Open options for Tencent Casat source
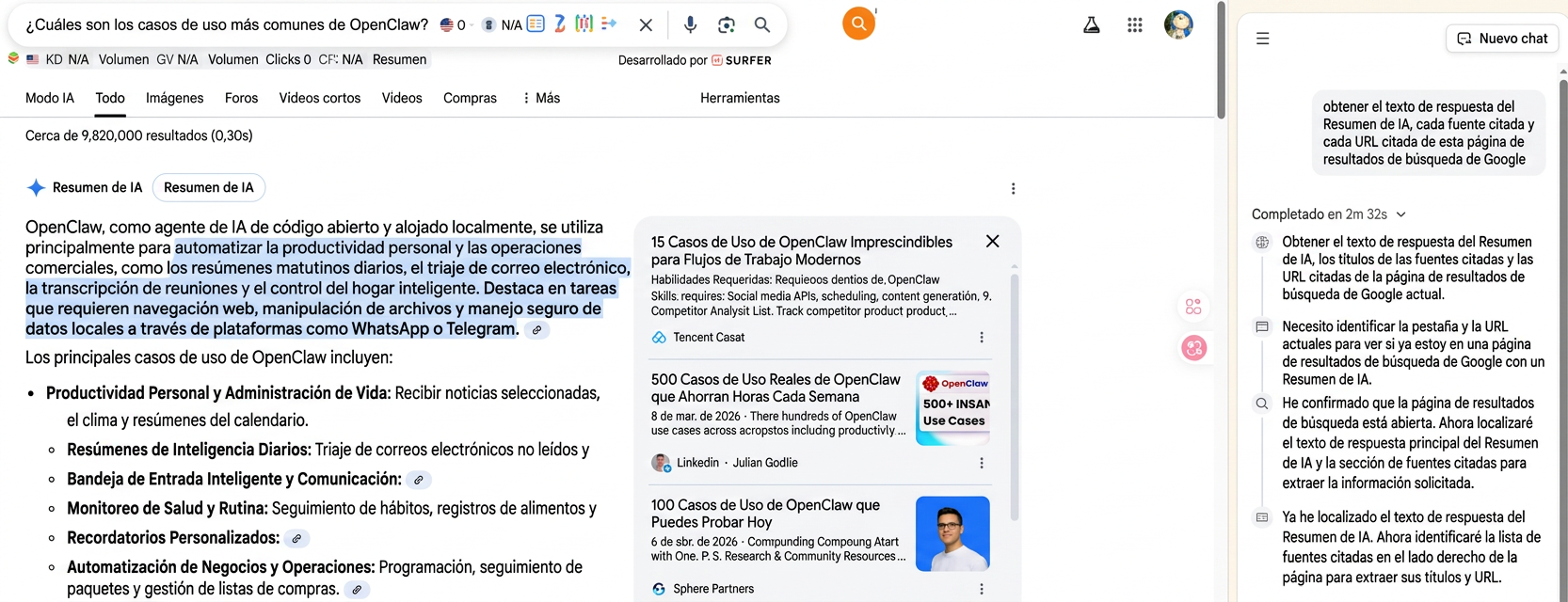 pyautogui.click(x=982, y=338)
